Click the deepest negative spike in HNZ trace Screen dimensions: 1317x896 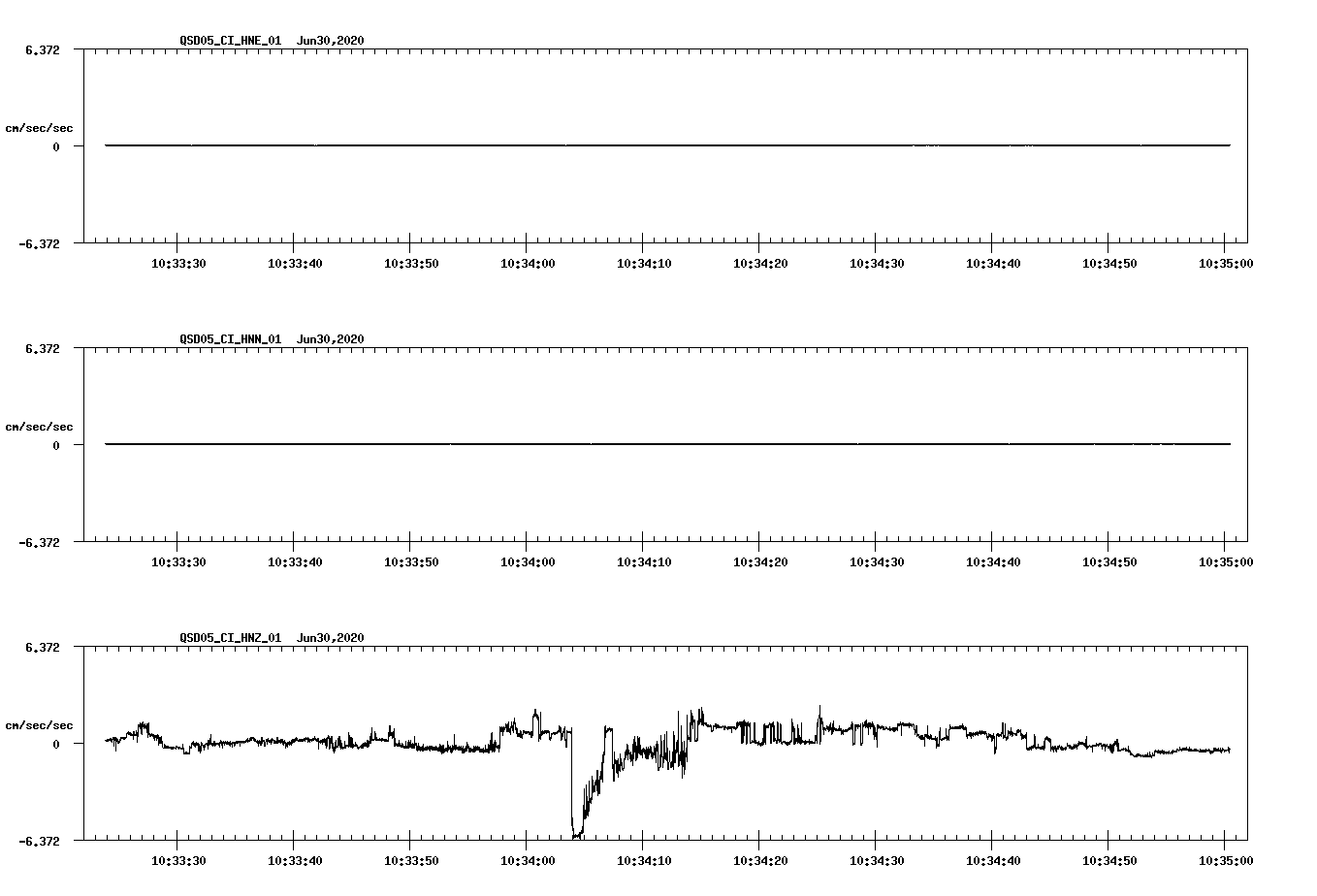(576, 834)
